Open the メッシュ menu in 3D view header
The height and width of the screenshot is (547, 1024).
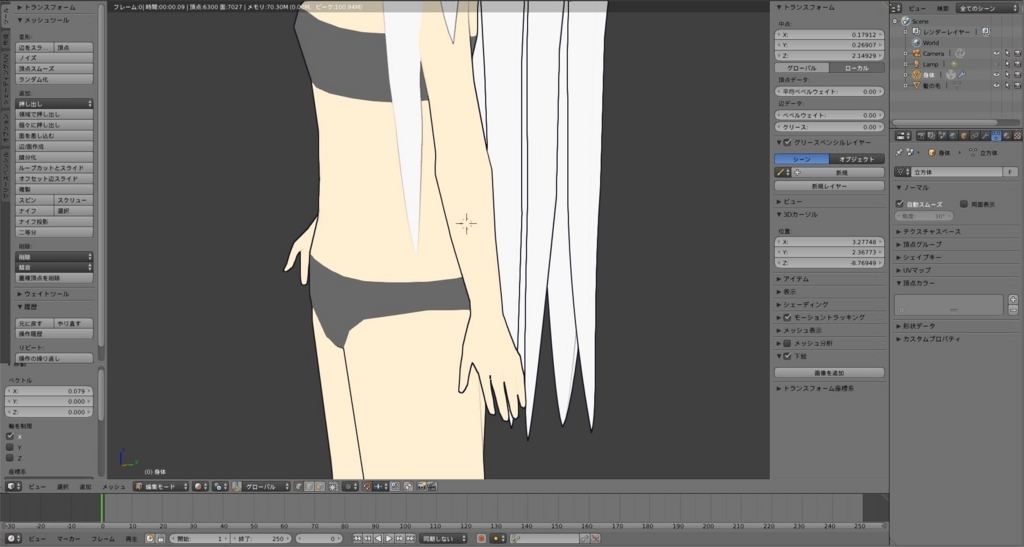(114, 486)
